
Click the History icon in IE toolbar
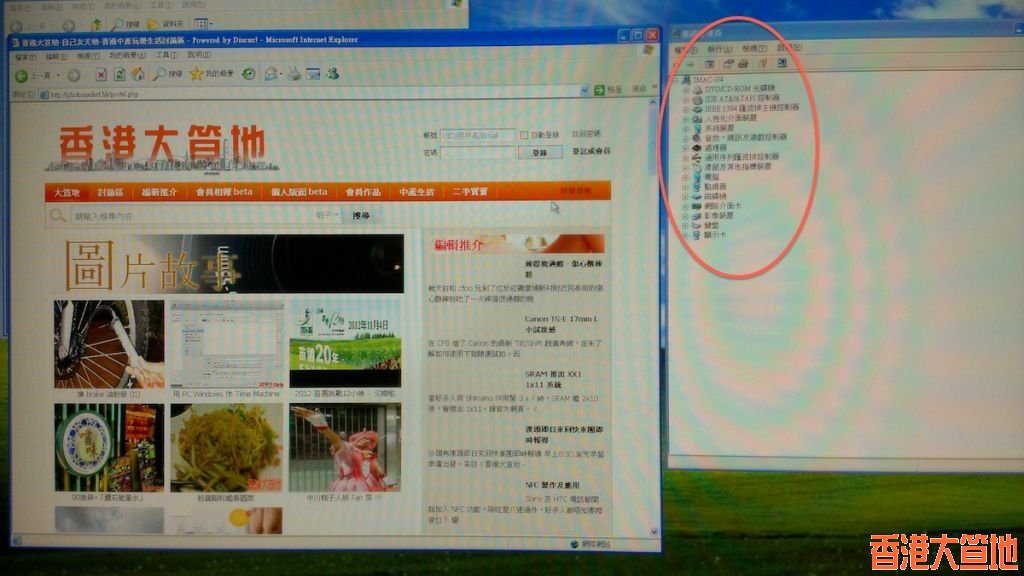pyautogui.click(x=248, y=74)
